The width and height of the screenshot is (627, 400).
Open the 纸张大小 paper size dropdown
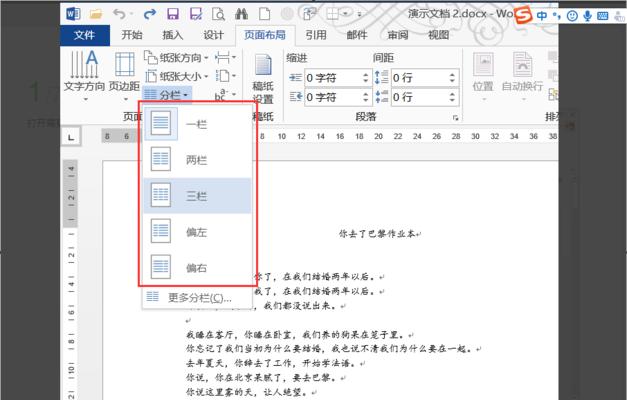pyautogui.click(x=176, y=76)
